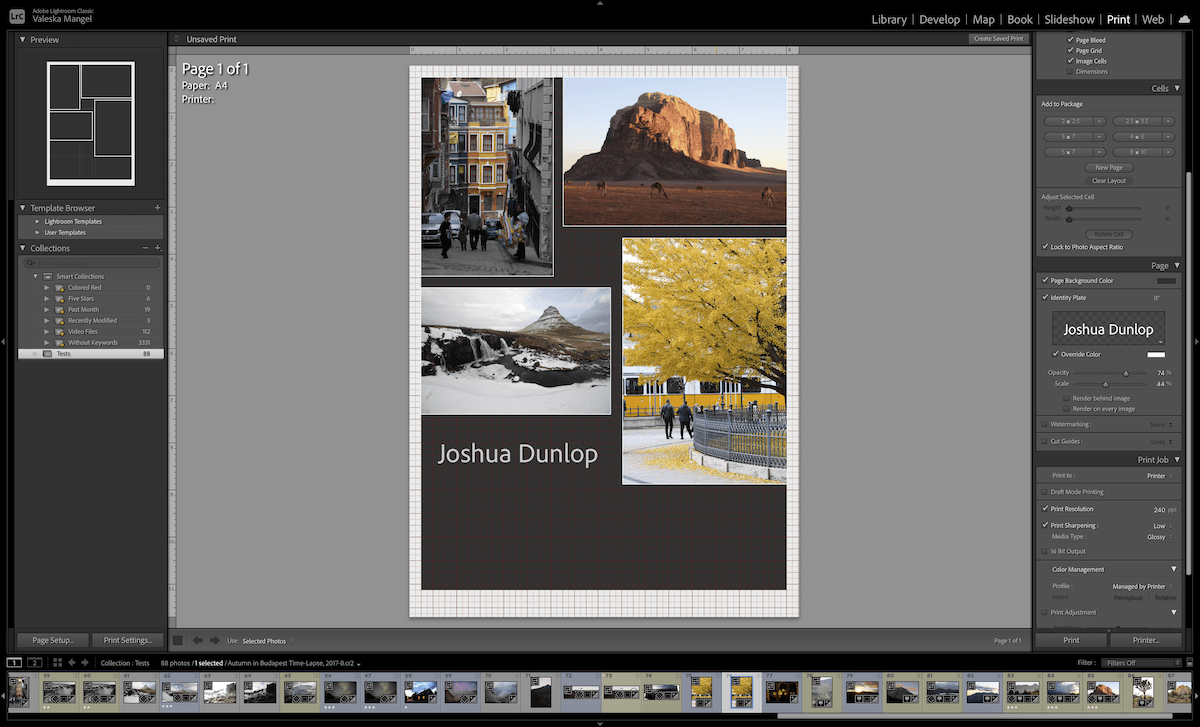Viewport: 1200px width, 727px height.
Task: Open the secondary window using the '2' icon
Action: (x=35, y=662)
